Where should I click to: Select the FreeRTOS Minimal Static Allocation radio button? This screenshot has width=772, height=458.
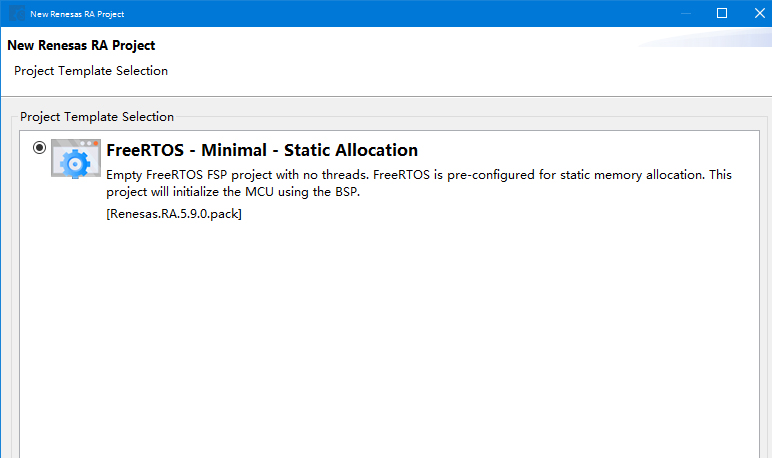(39, 148)
